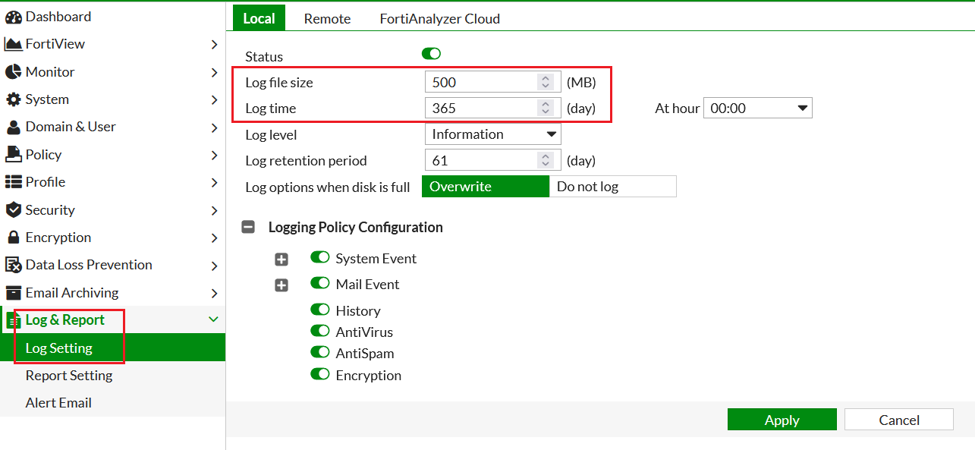Click the Log file size stepper arrows
The image size is (975, 450).
545,82
